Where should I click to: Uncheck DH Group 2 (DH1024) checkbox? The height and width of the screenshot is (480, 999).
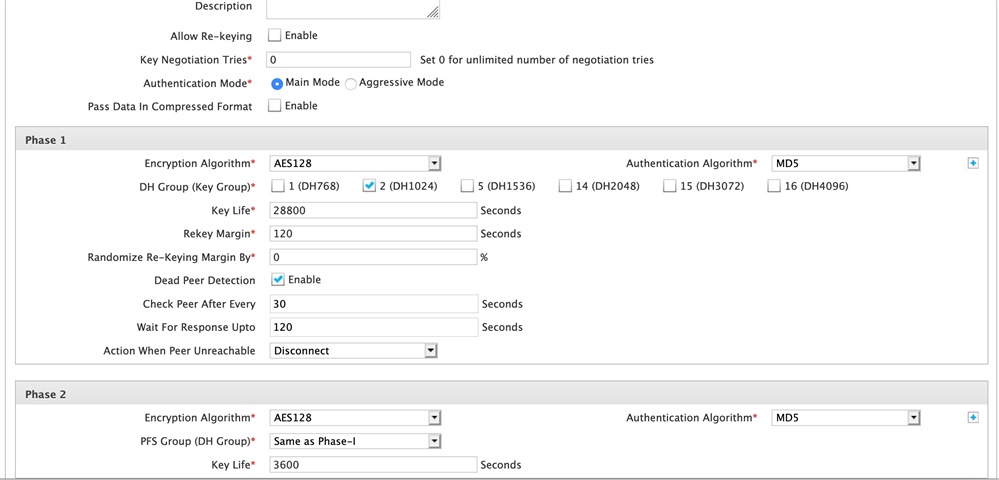[x=369, y=186]
